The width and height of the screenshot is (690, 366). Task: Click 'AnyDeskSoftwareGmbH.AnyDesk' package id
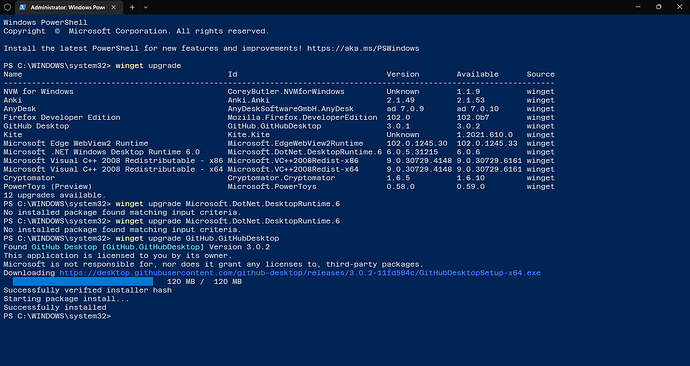pyautogui.click(x=290, y=109)
